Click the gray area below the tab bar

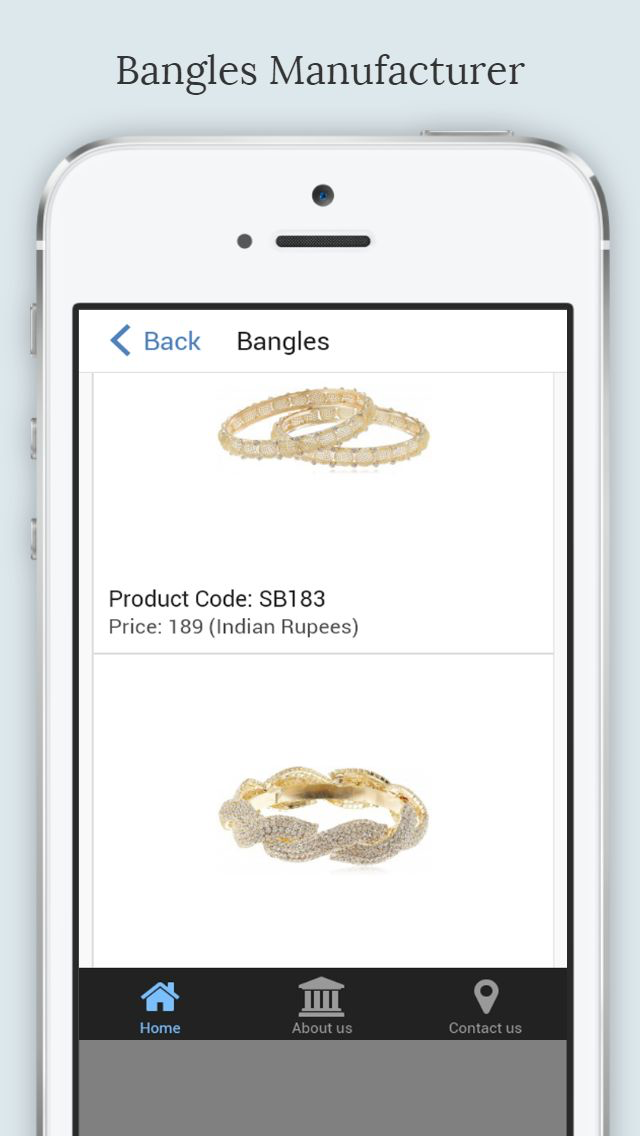[323, 1087]
